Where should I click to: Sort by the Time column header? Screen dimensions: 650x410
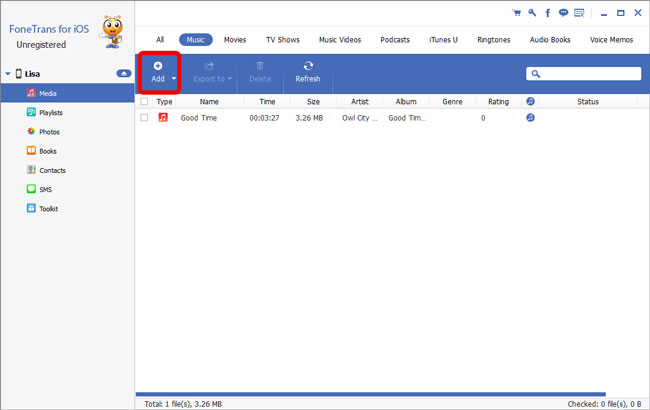click(x=267, y=102)
